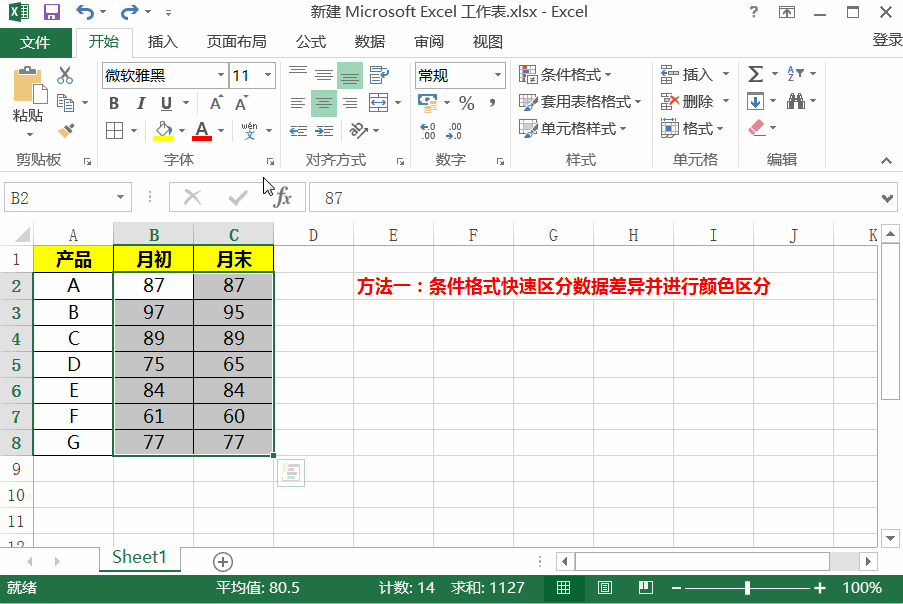Open the font name dropdown 微软雅黑
The height and width of the screenshot is (604, 903).
(221, 75)
